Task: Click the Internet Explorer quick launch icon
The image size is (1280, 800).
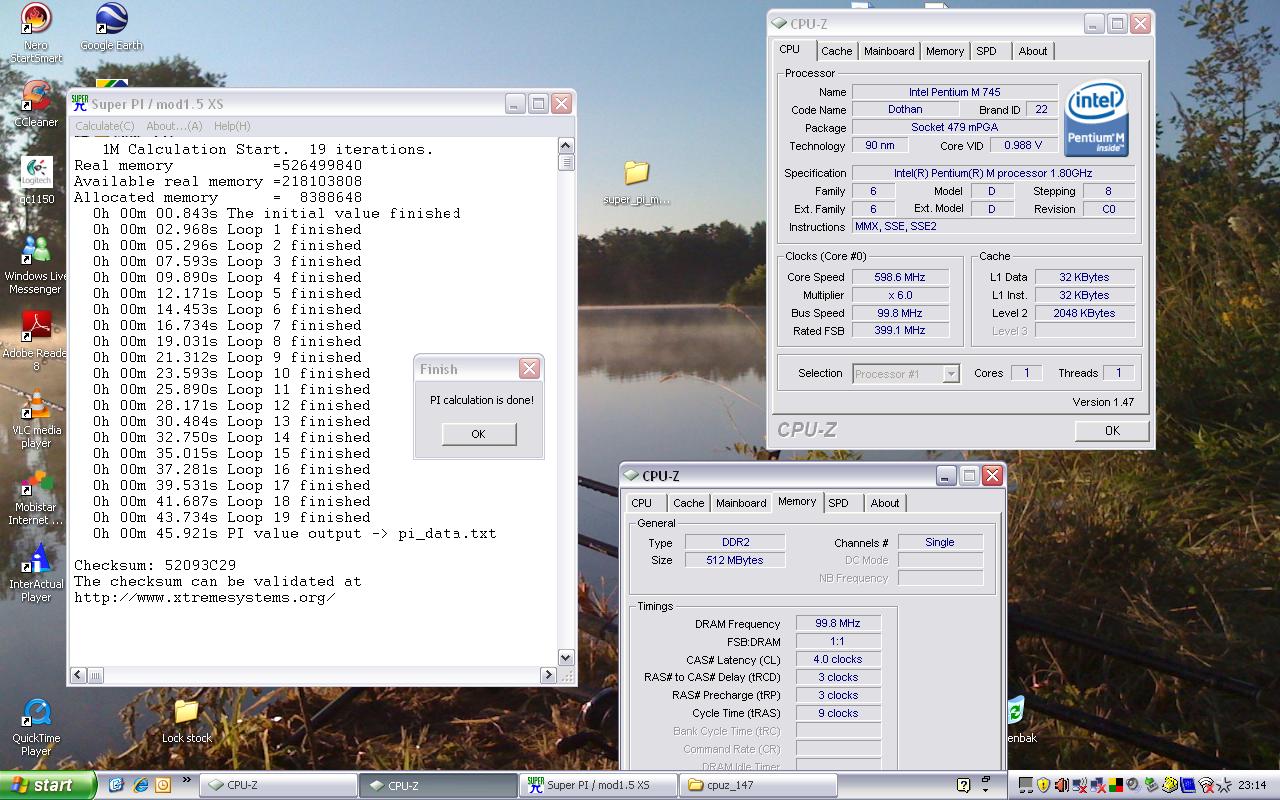Action: coord(140,785)
